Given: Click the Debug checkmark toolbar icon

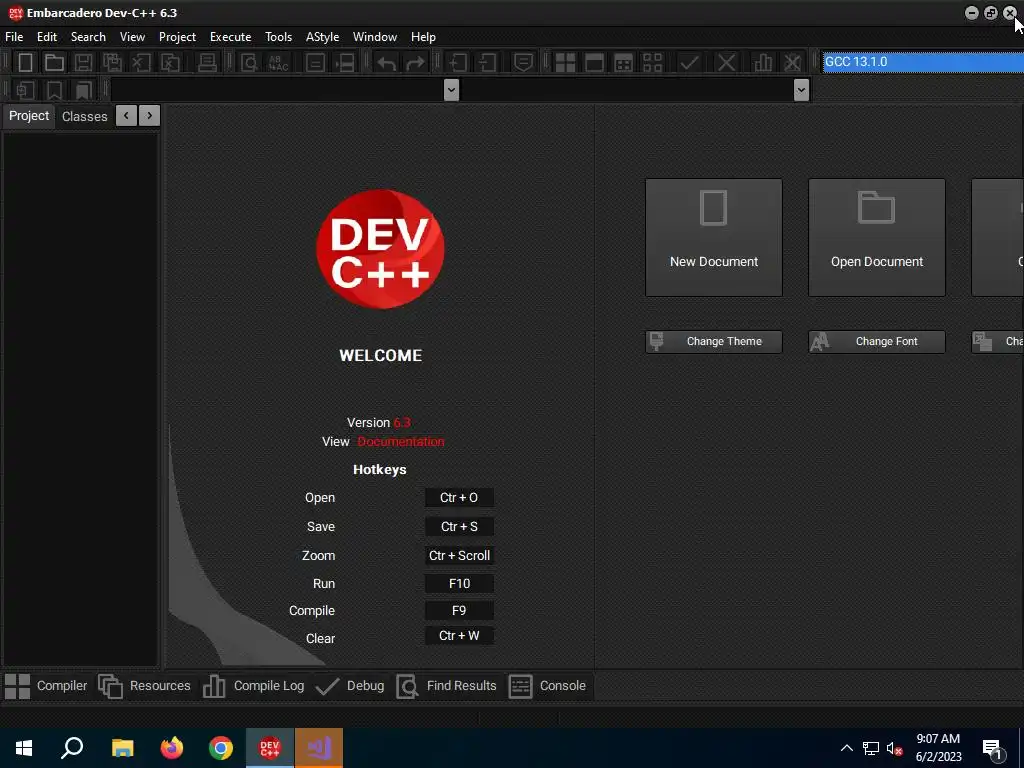Looking at the screenshot, I should point(689,63).
